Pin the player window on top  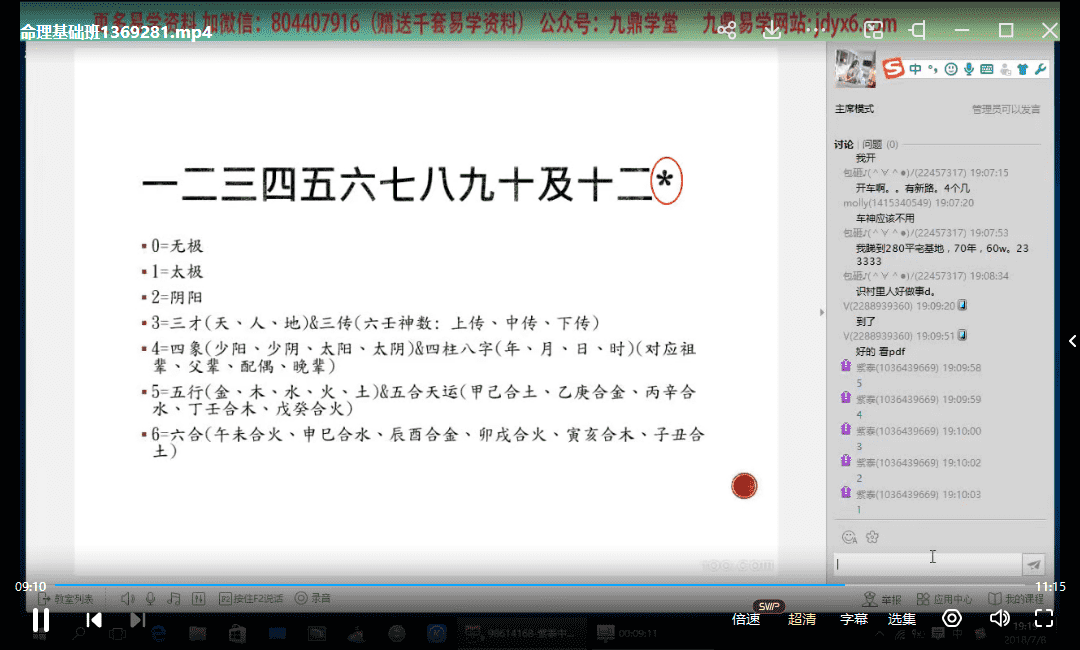(x=918, y=31)
